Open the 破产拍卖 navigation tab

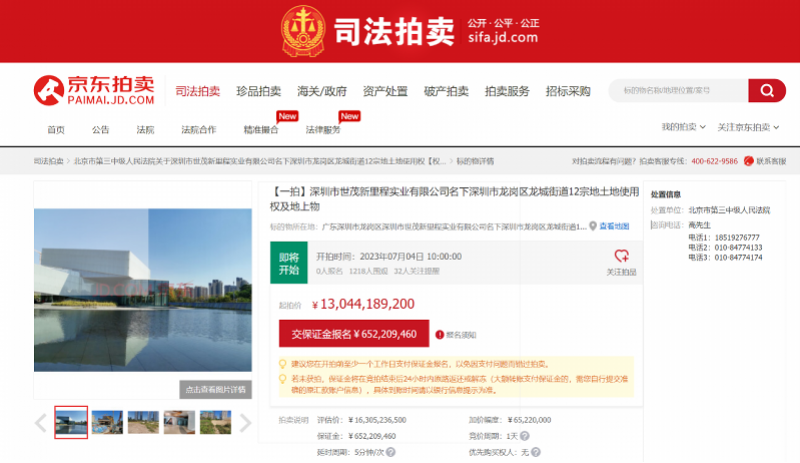446,91
